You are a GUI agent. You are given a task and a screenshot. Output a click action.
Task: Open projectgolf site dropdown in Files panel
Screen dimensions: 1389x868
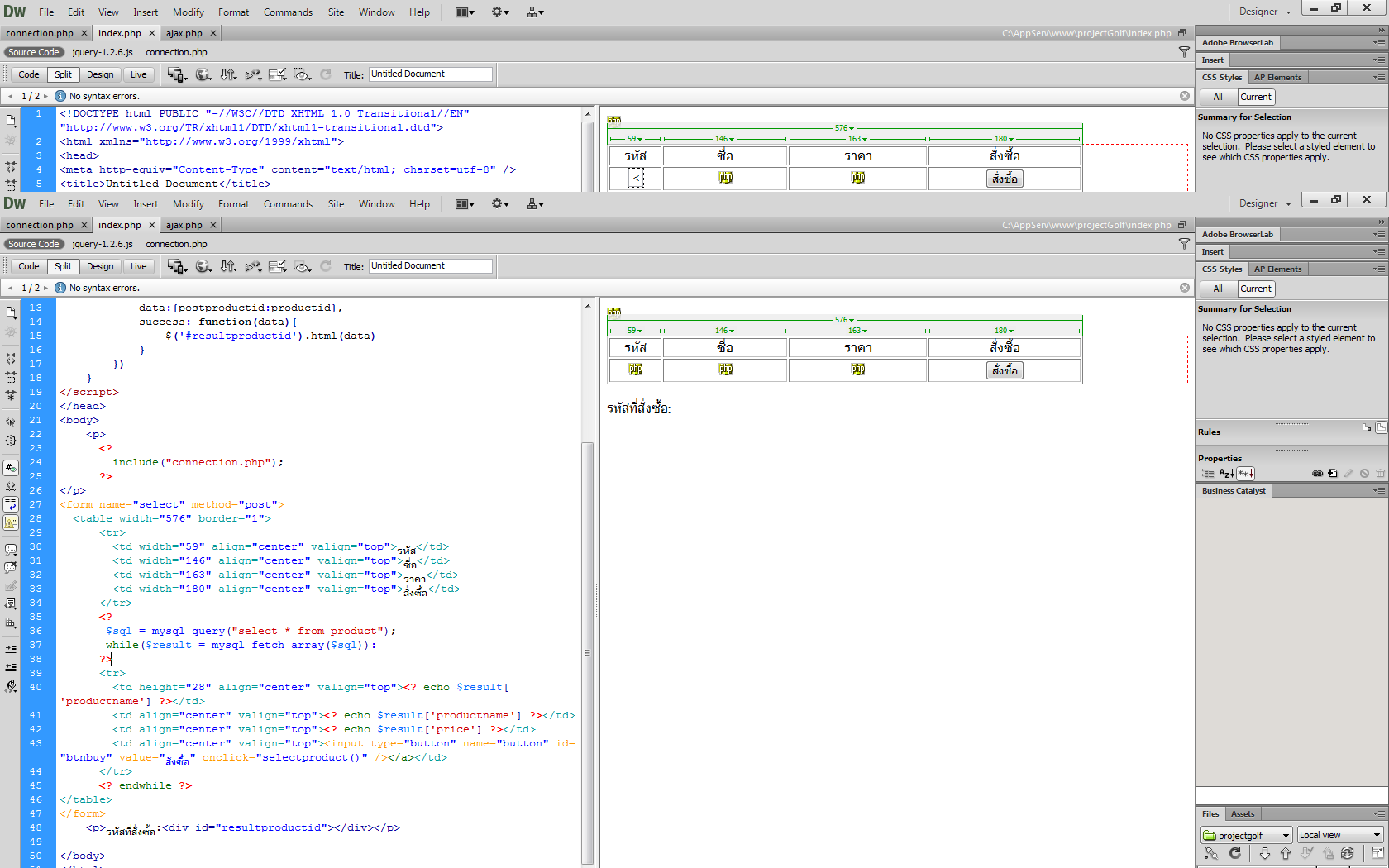tap(1246, 835)
